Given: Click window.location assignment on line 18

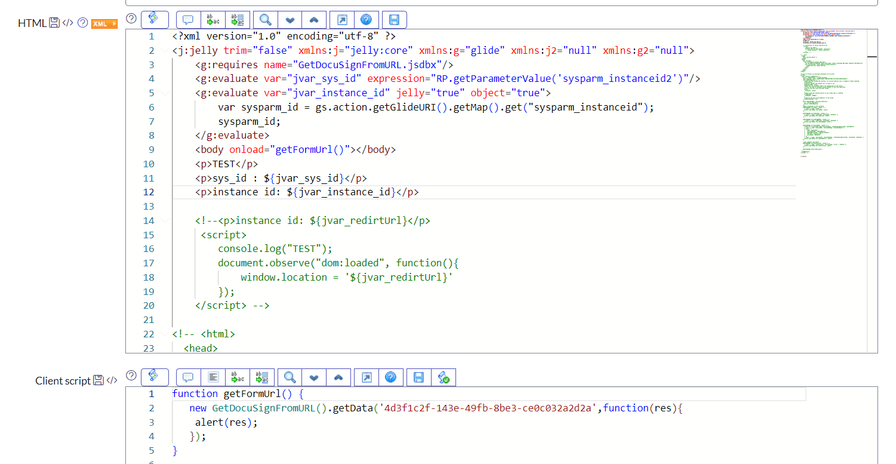Looking at the screenshot, I should [346, 277].
